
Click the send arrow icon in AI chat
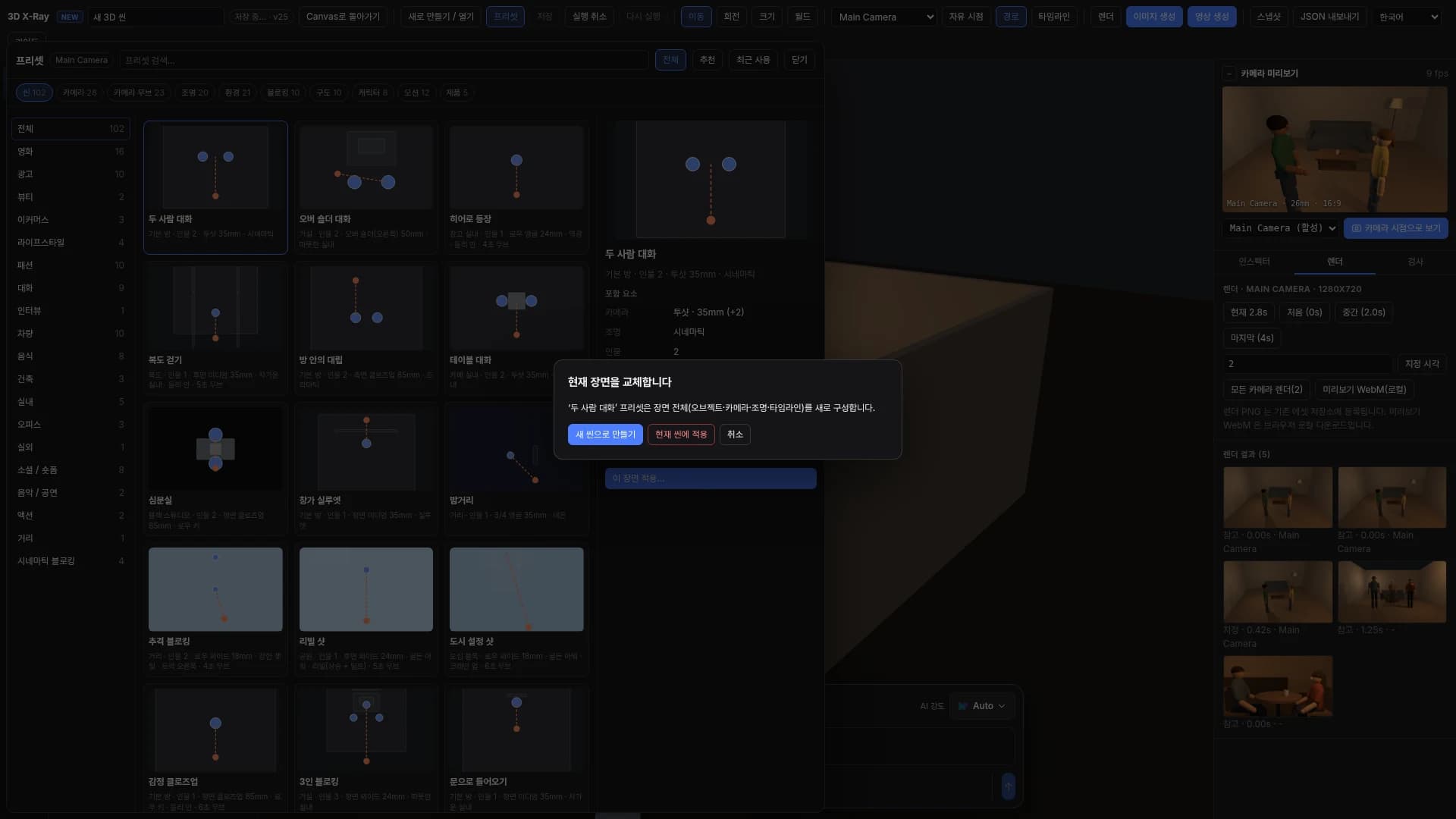coord(1008,786)
